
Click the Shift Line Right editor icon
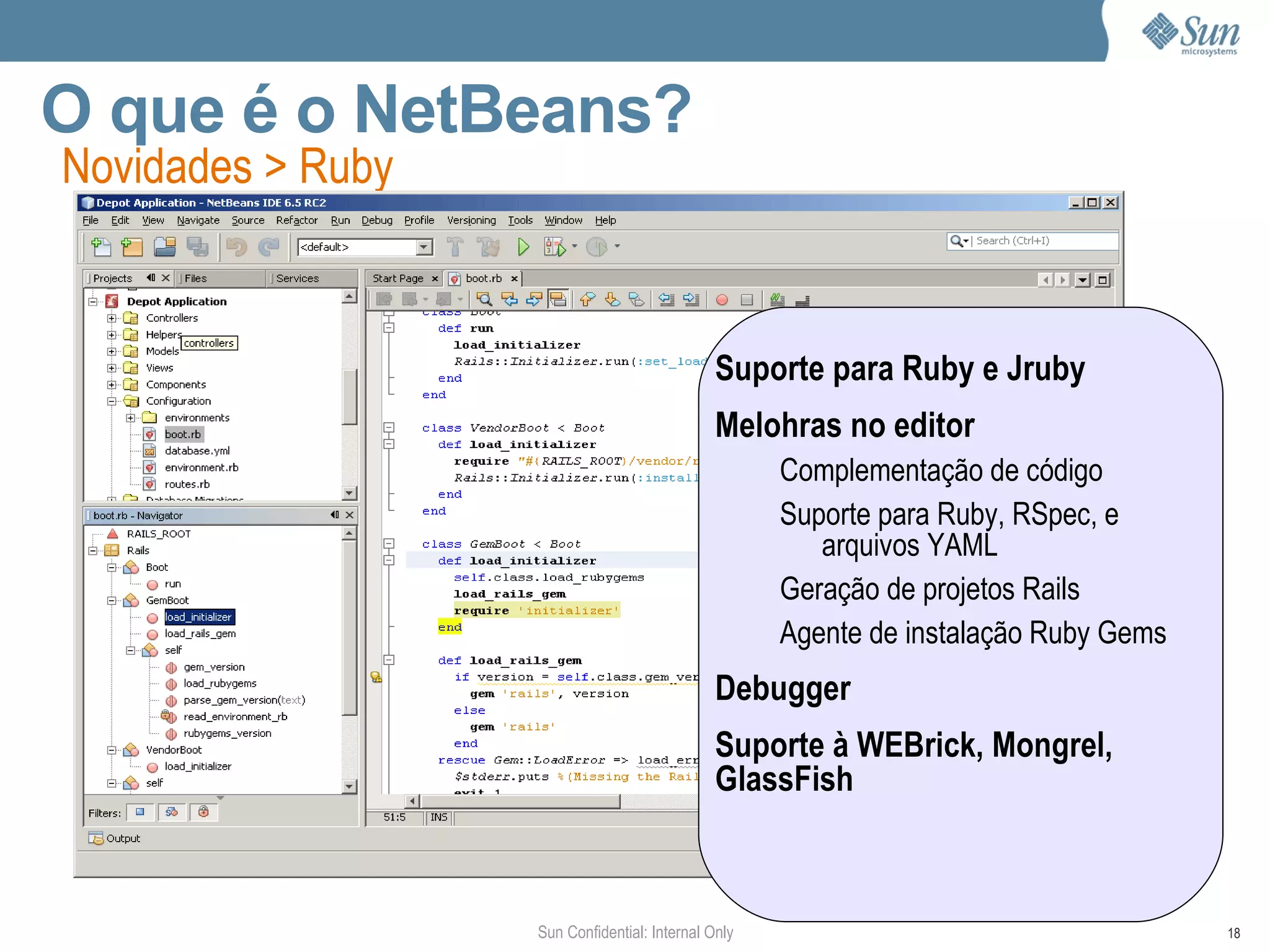point(691,299)
